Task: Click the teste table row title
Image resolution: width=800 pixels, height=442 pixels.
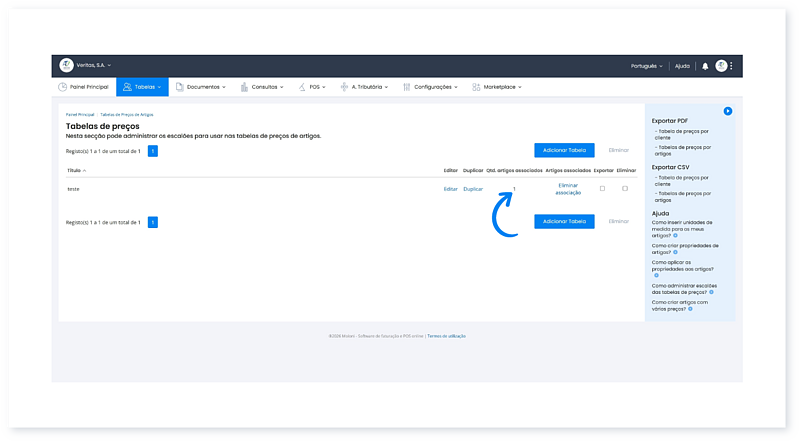Action: (73, 189)
